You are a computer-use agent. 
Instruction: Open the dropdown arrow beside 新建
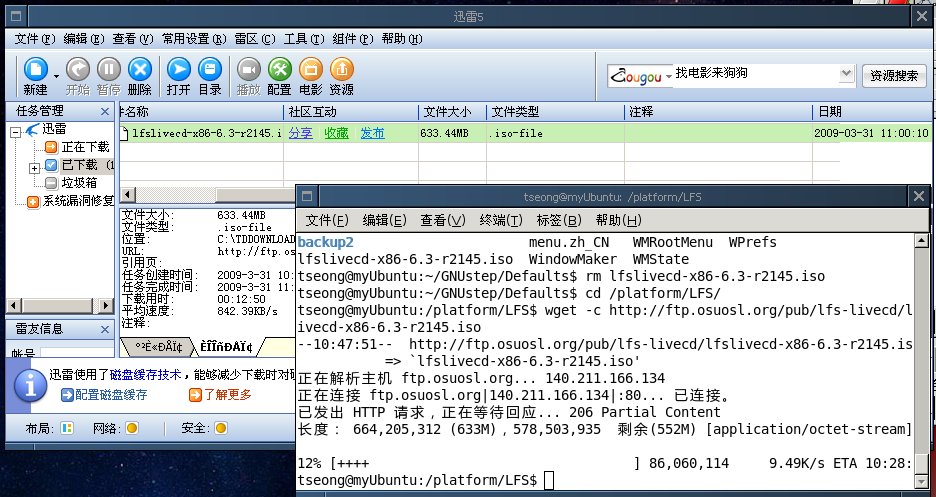57,76
